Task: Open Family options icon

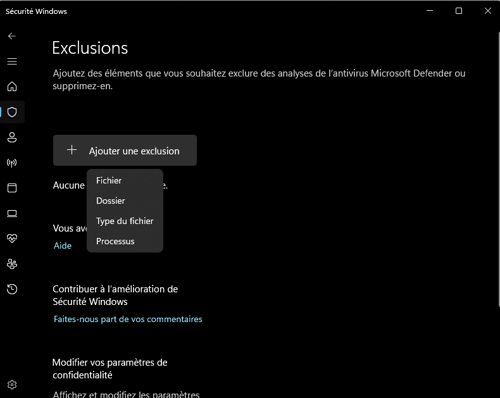Action: (x=12, y=264)
